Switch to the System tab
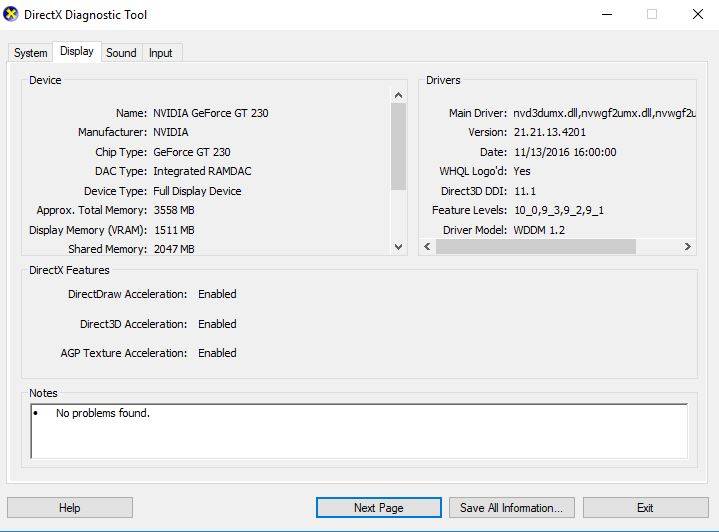 click(30, 53)
